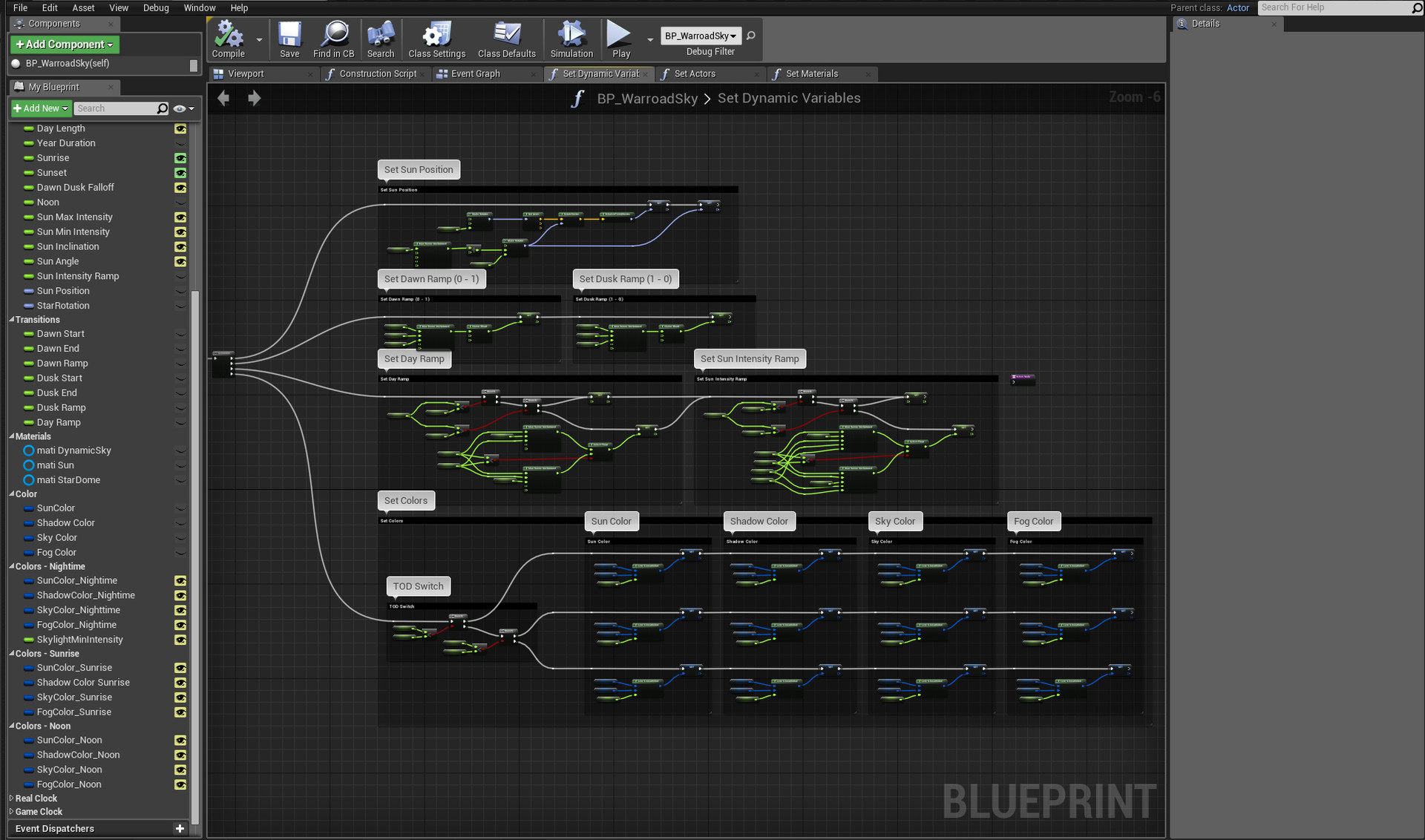Click the Add New button

[41, 108]
